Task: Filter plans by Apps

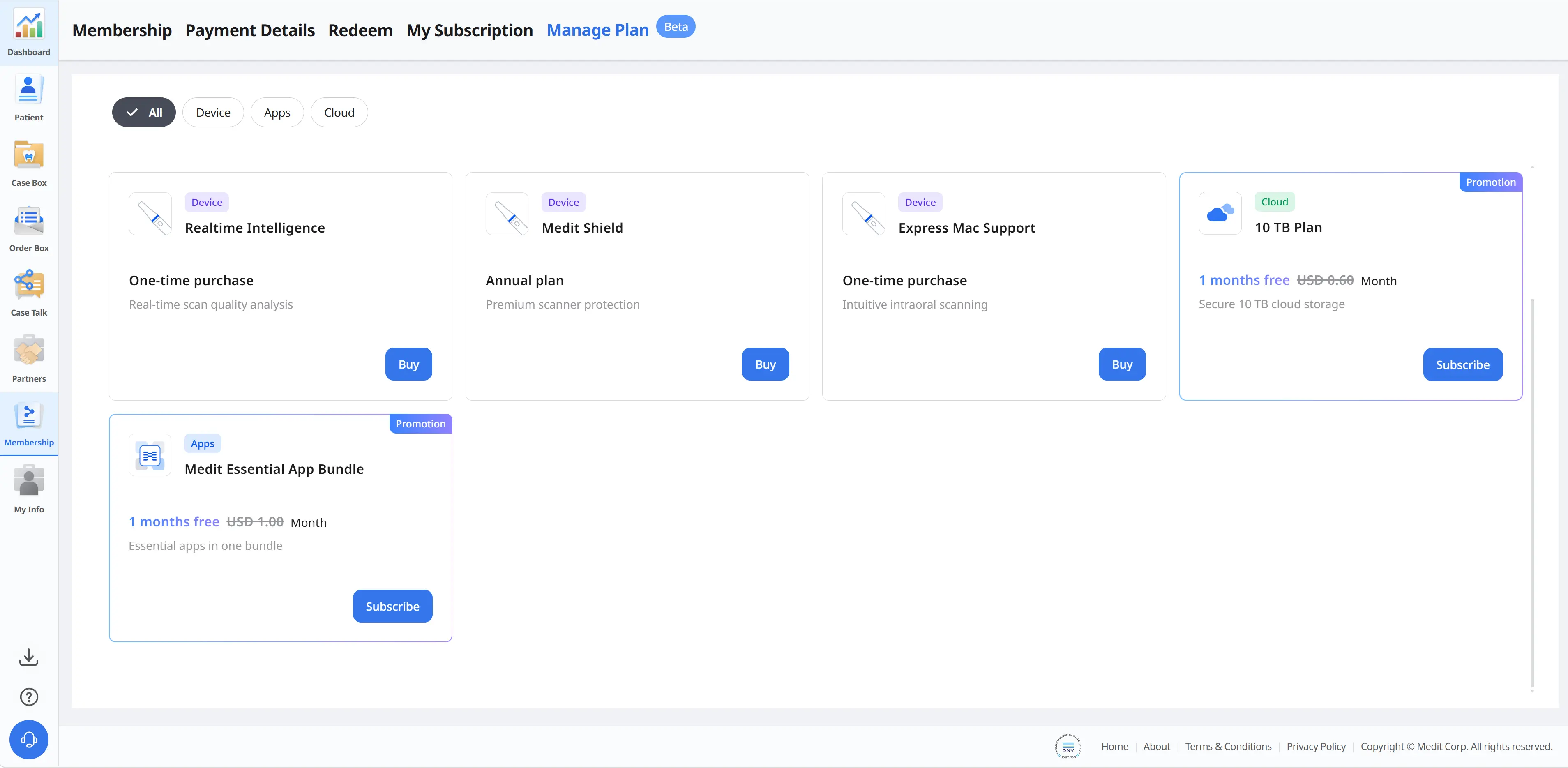Action: click(277, 113)
